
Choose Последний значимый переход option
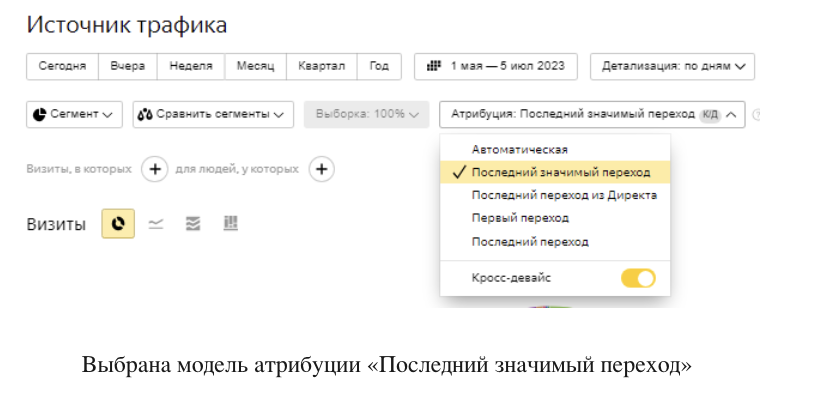[555, 172]
